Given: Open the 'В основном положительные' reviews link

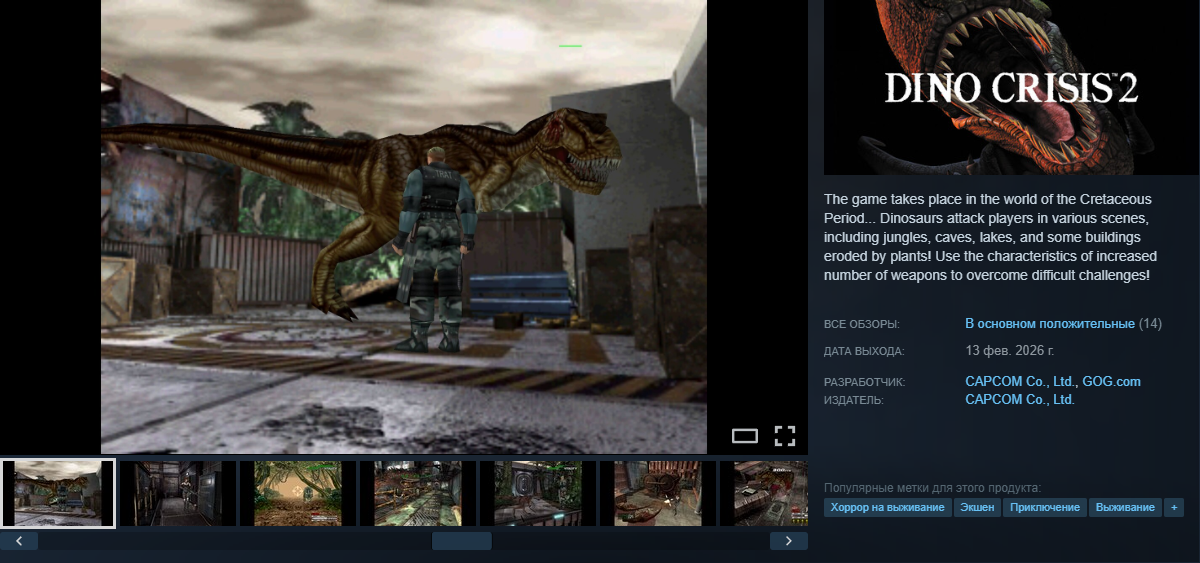Looking at the screenshot, I should click(x=1049, y=324).
